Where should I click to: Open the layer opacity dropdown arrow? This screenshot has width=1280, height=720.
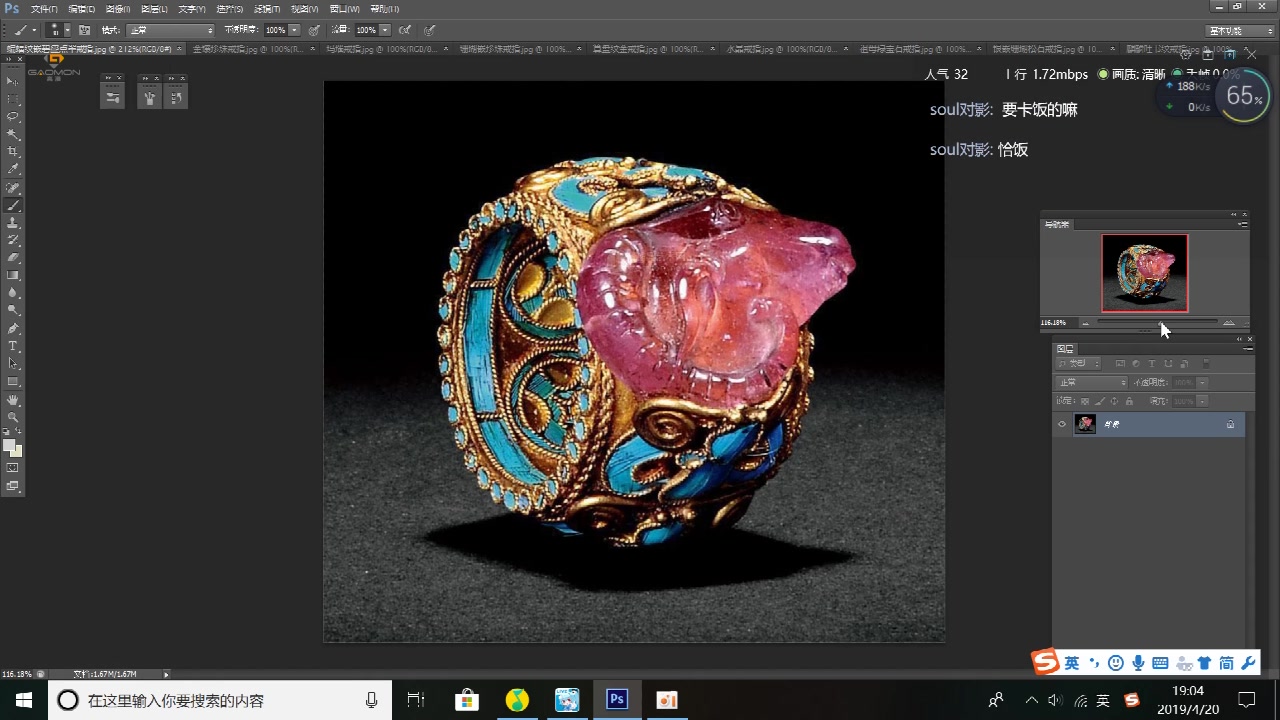1203,383
